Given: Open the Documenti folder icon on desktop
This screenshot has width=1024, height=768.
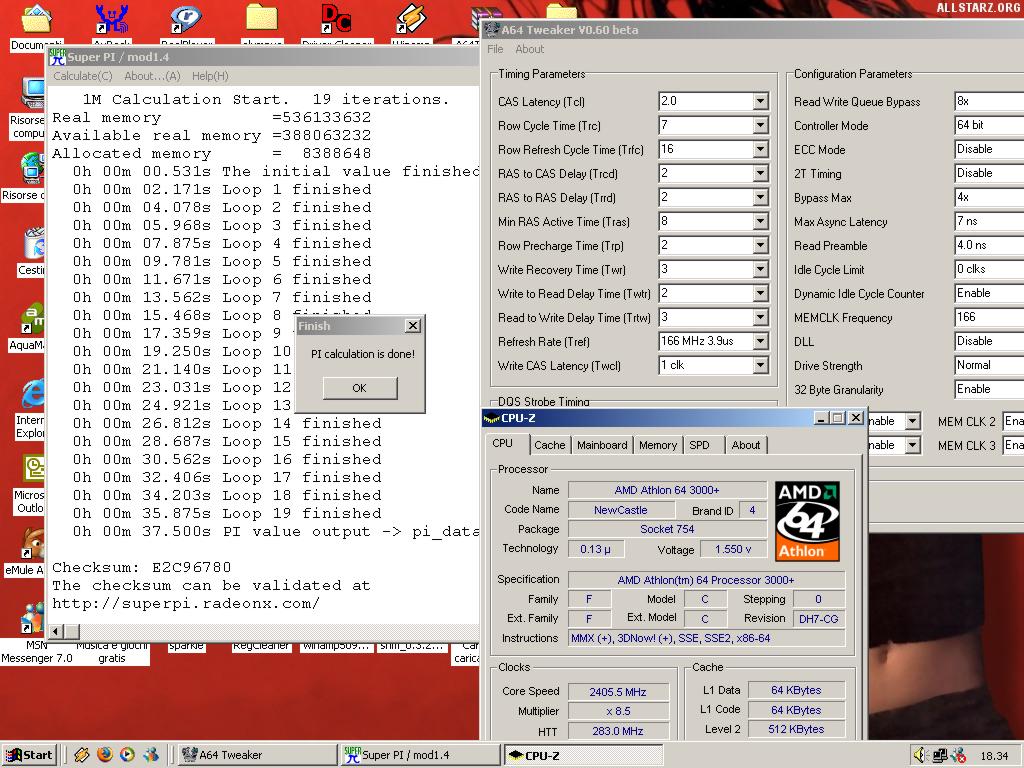Looking at the screenshot, I should (37, 18).
